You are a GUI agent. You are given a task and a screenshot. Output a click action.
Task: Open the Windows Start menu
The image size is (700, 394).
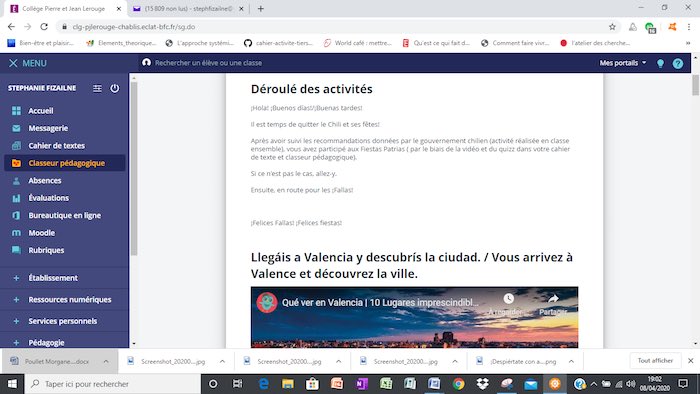tap(12, 384)
